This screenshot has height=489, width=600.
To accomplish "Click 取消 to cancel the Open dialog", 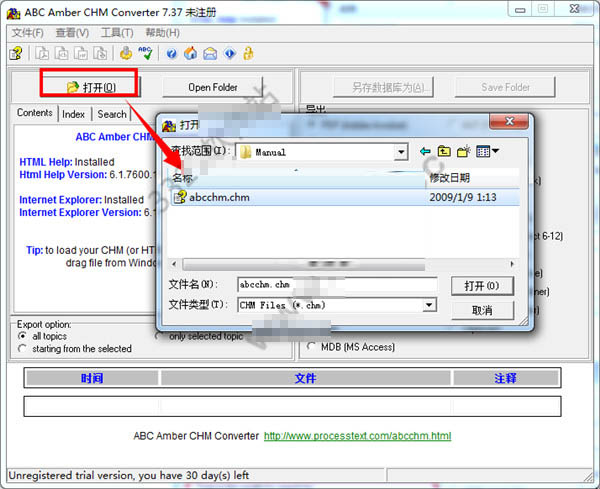I will [482, 310].
